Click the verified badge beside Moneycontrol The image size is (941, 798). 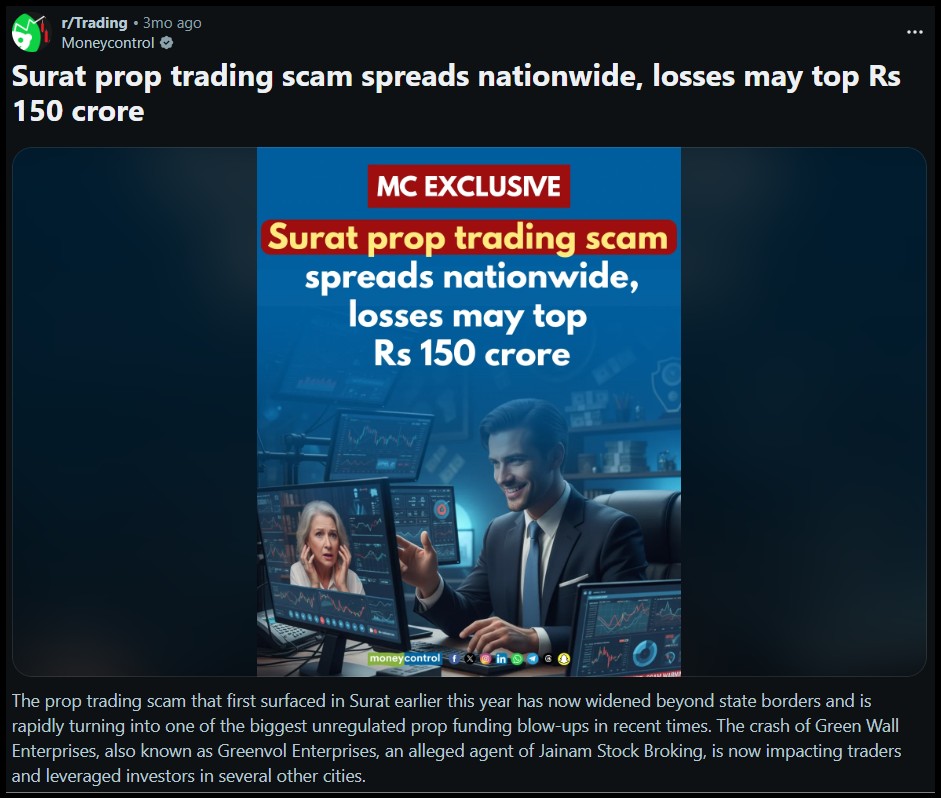click(x=167, y=43)
